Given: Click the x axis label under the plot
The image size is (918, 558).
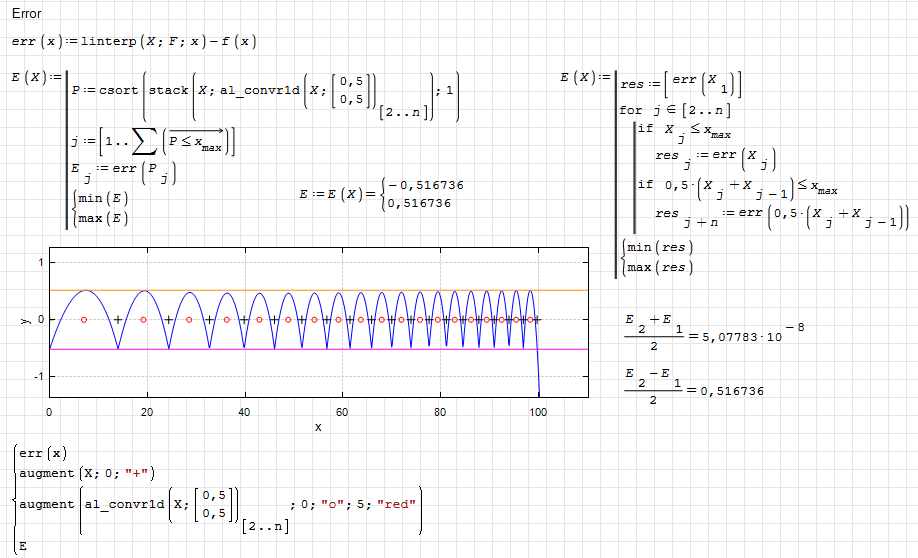Looking at the screenshot, I should coord(318,427).
